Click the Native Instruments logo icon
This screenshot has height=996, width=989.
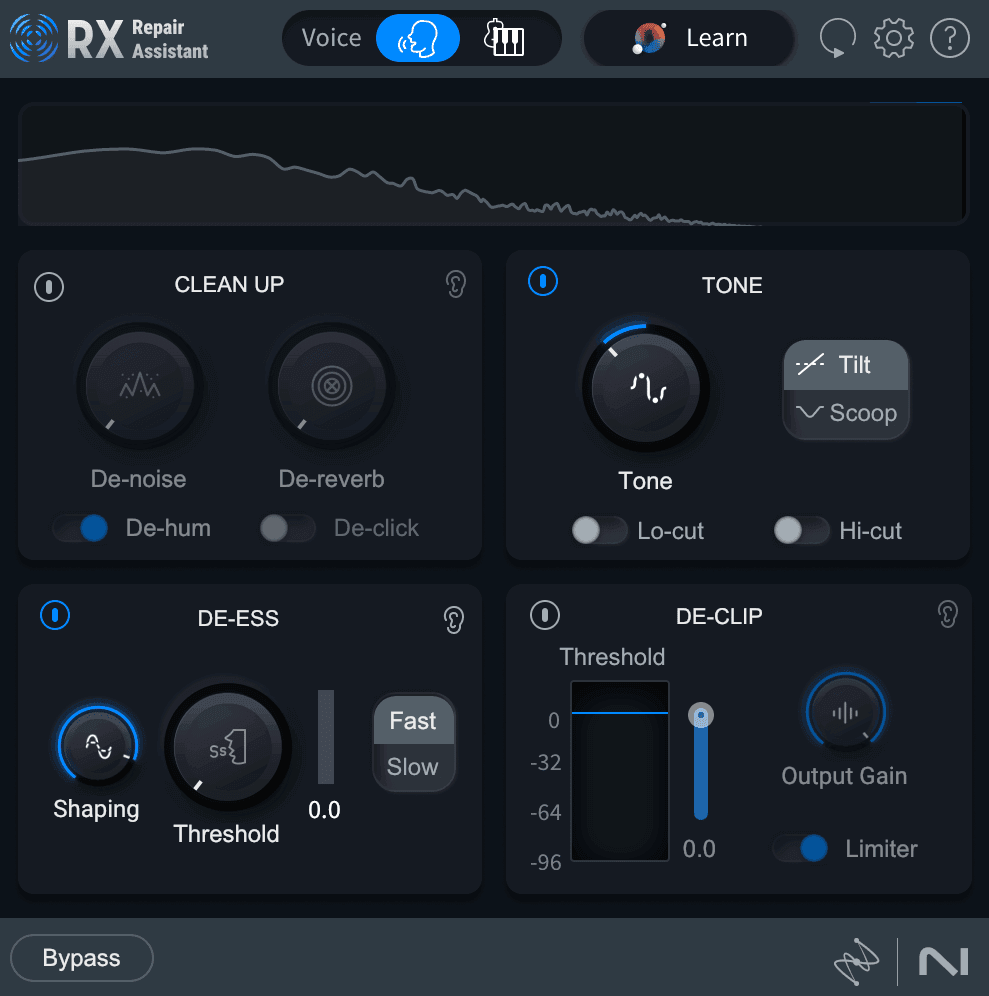[x=943, y=961]
